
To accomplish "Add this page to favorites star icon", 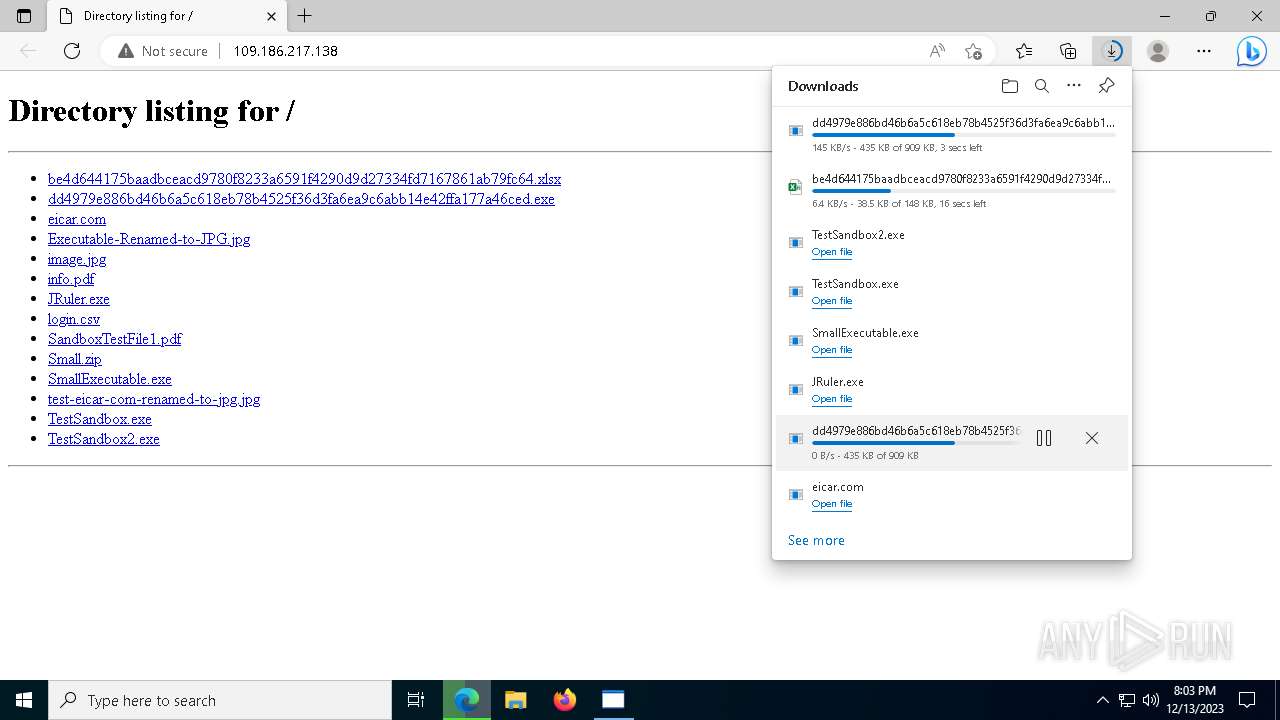I will click(x=973, y=51).
